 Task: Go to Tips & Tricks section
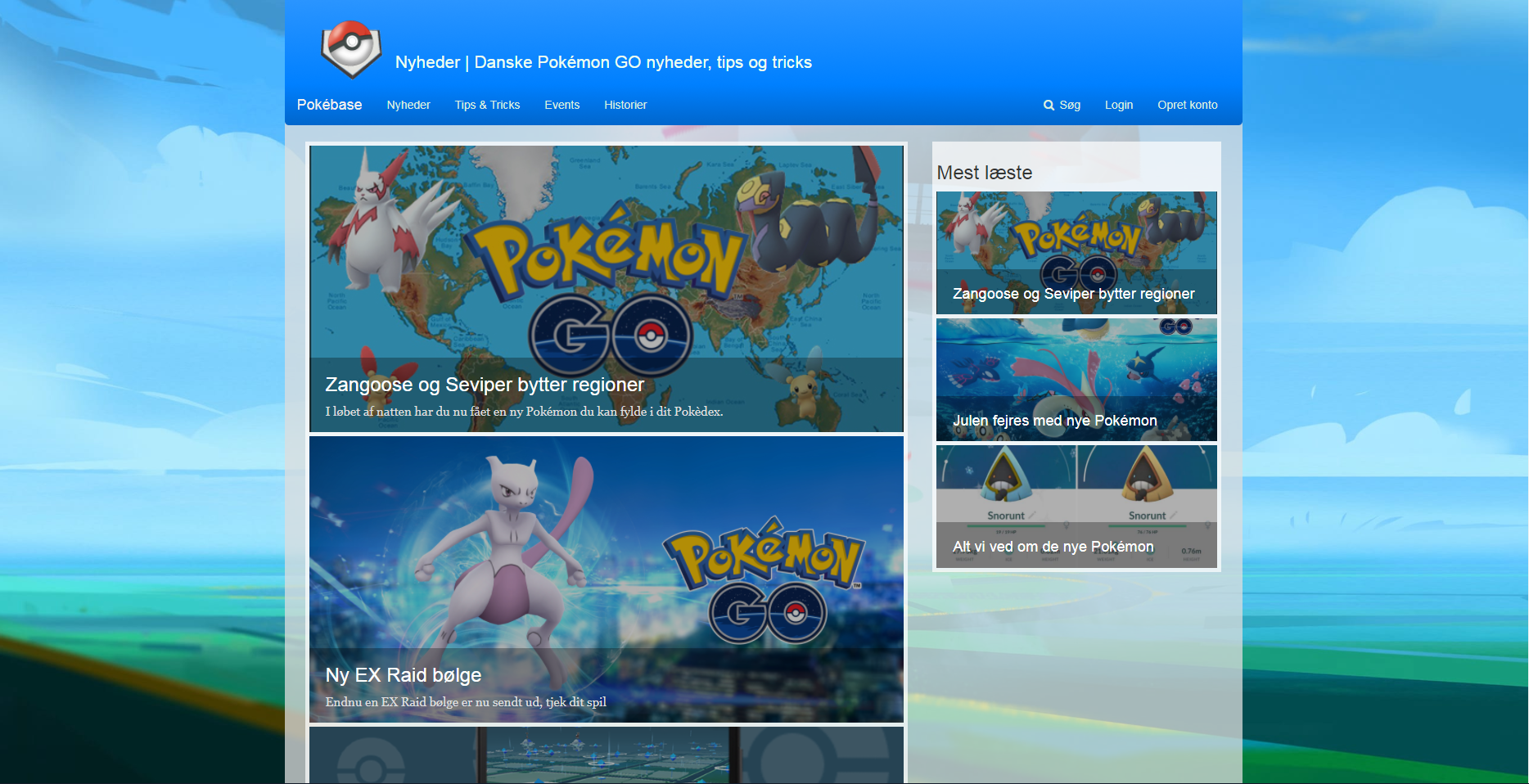(487, 105)
